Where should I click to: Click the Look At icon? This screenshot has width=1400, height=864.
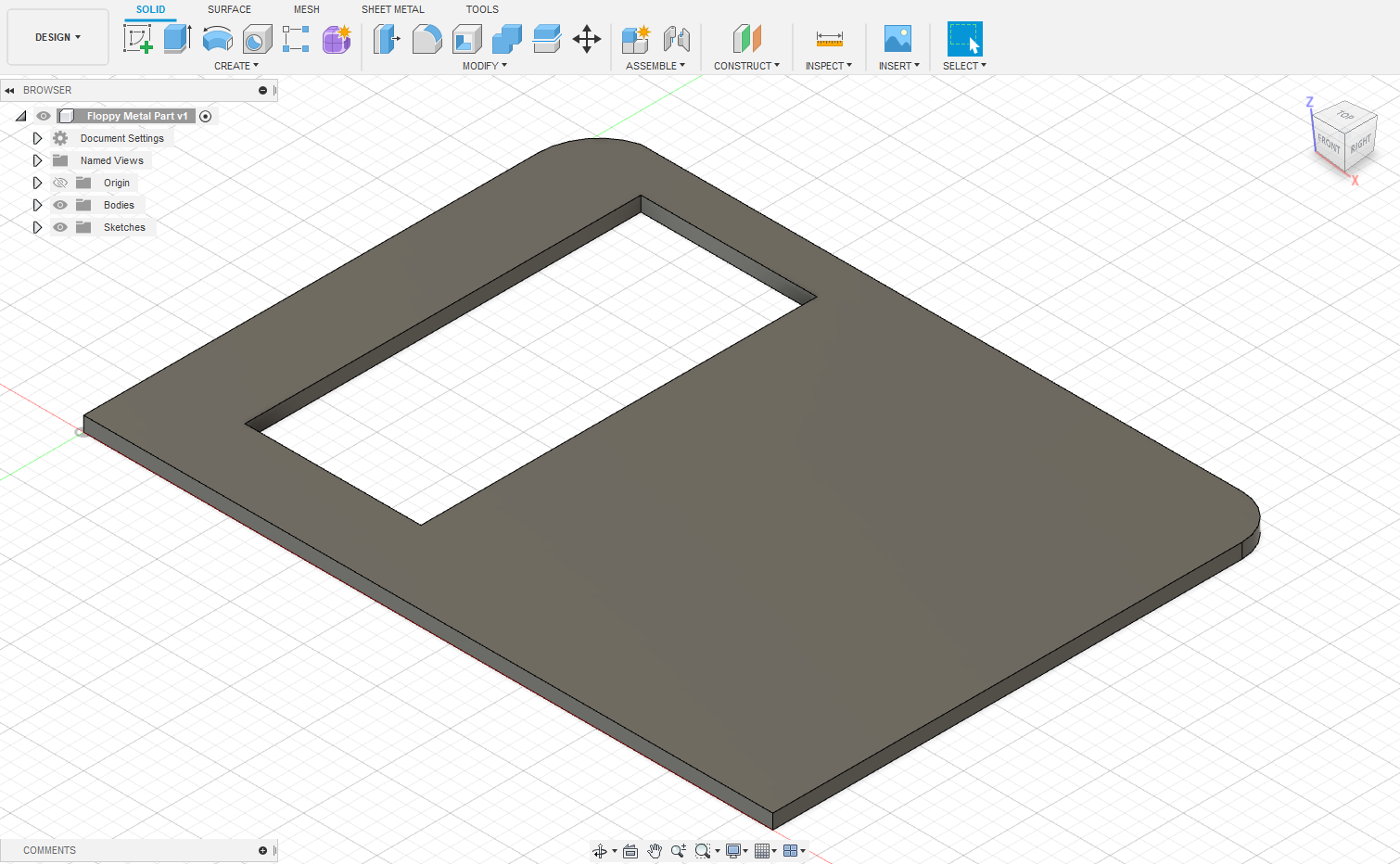[x=630, y=851]
